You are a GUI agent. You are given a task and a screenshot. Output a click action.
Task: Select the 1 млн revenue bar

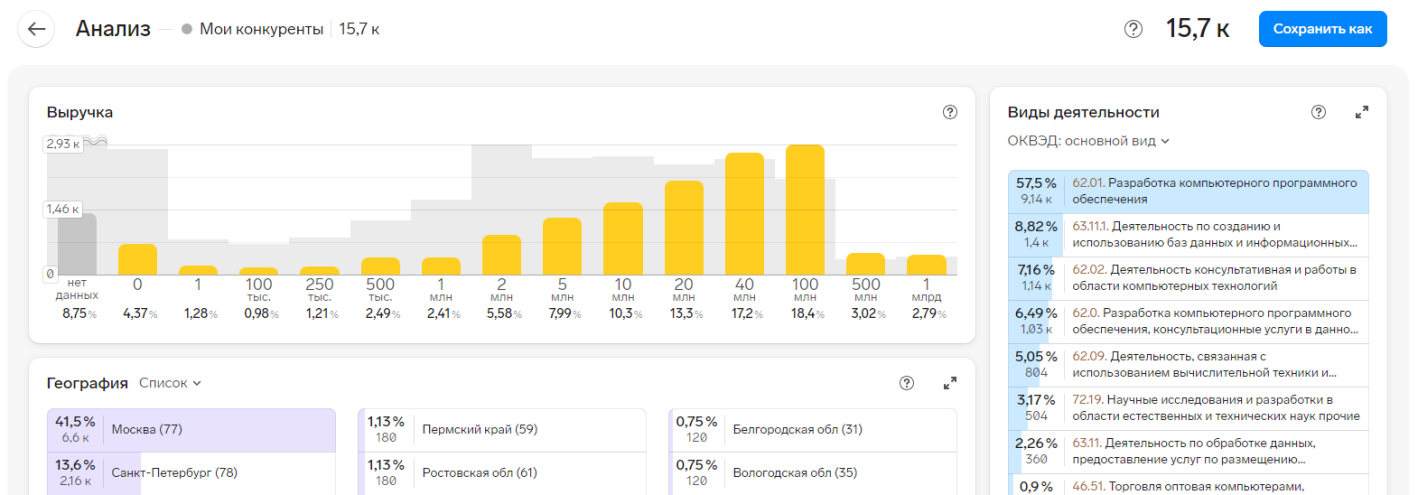coord(441,266)
